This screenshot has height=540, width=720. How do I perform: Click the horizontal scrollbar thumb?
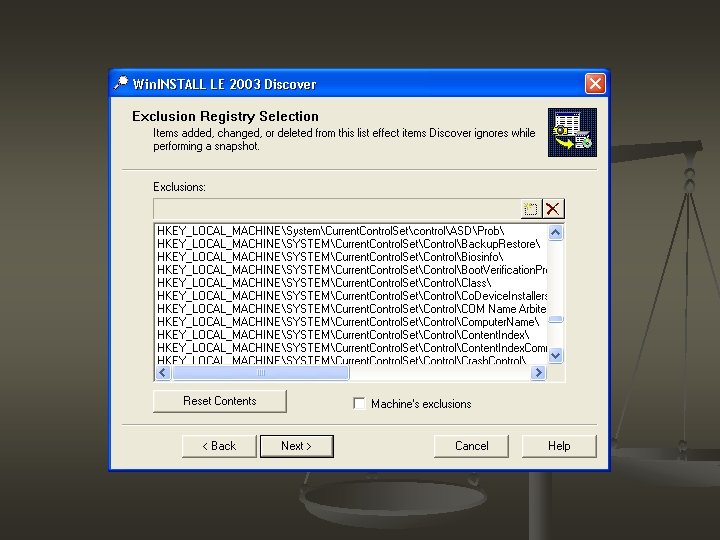pyautogui.click(x=260, y=372)
